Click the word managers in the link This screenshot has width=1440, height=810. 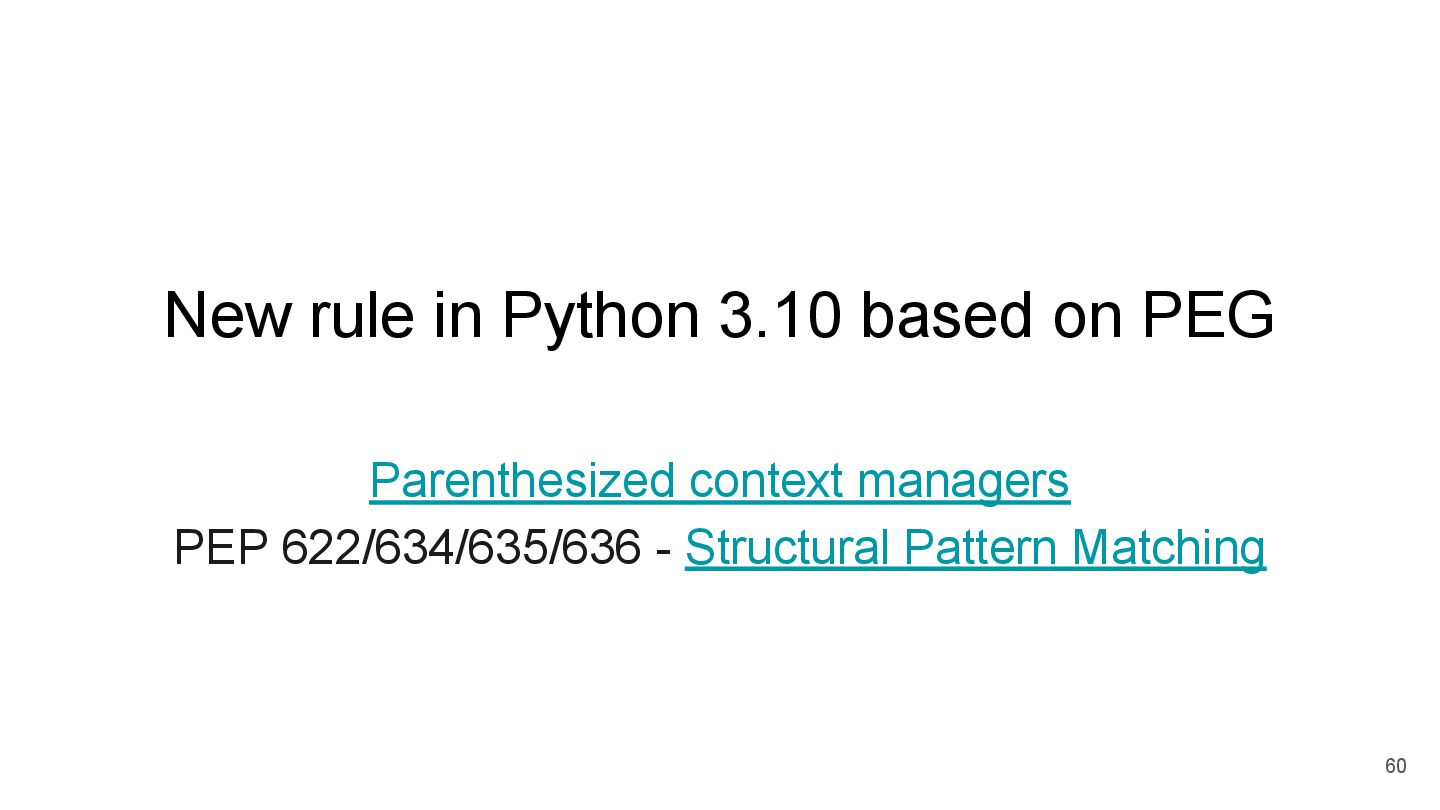[964, 481]
